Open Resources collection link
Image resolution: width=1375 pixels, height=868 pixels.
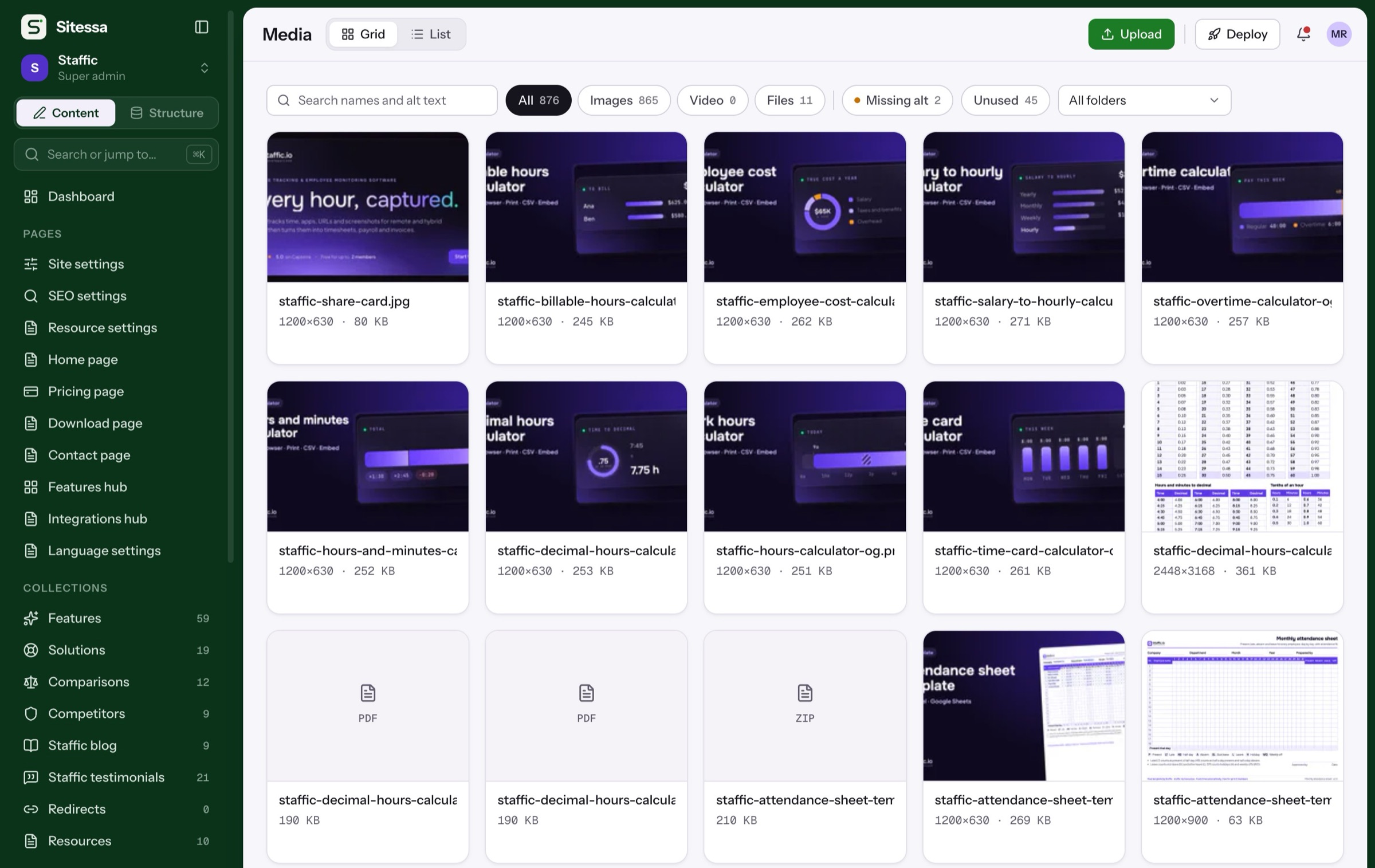116,841
